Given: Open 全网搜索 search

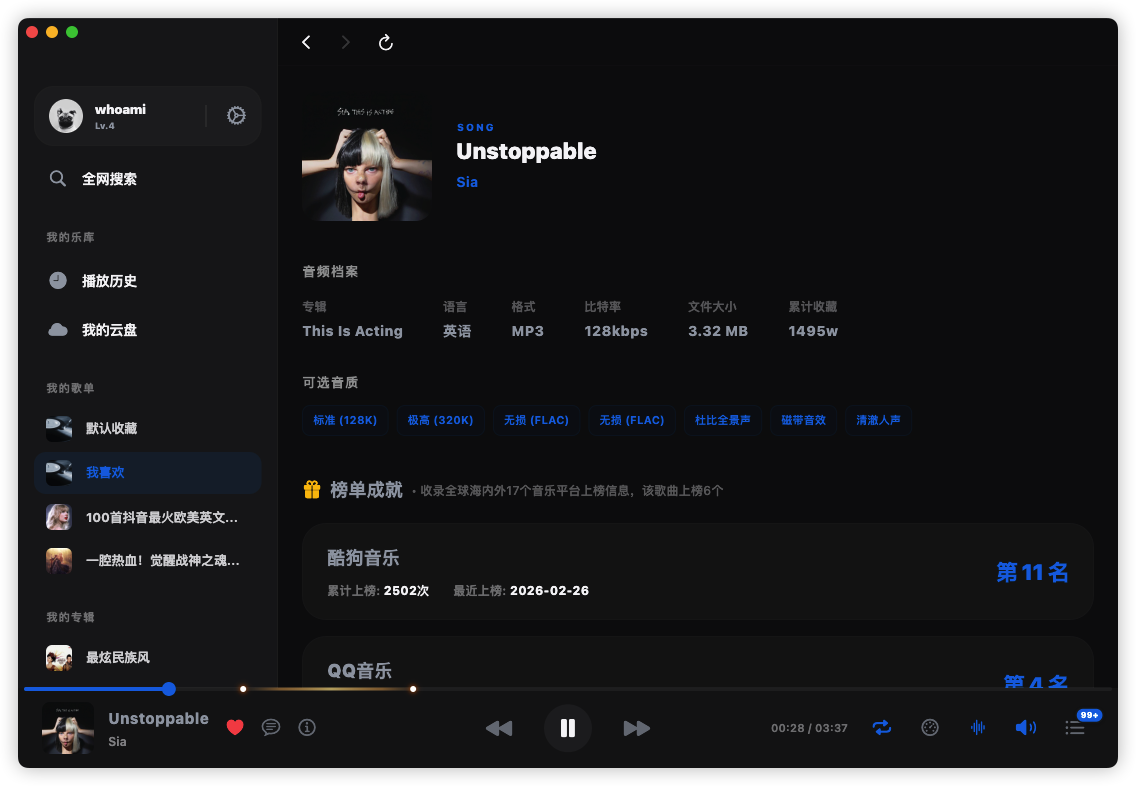Looking at the screenshot, I should click(148, 179).
